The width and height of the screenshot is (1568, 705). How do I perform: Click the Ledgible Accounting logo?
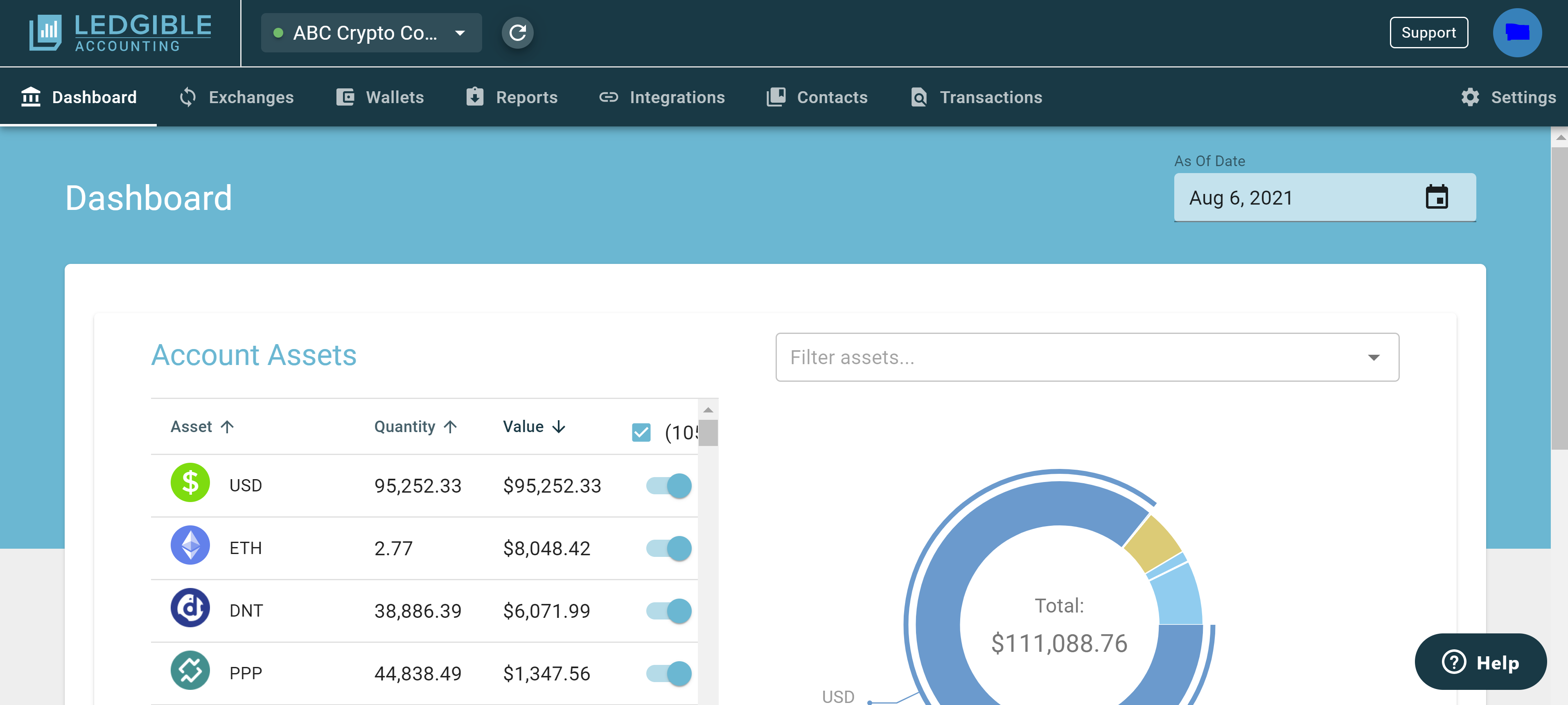click(120, 33)
